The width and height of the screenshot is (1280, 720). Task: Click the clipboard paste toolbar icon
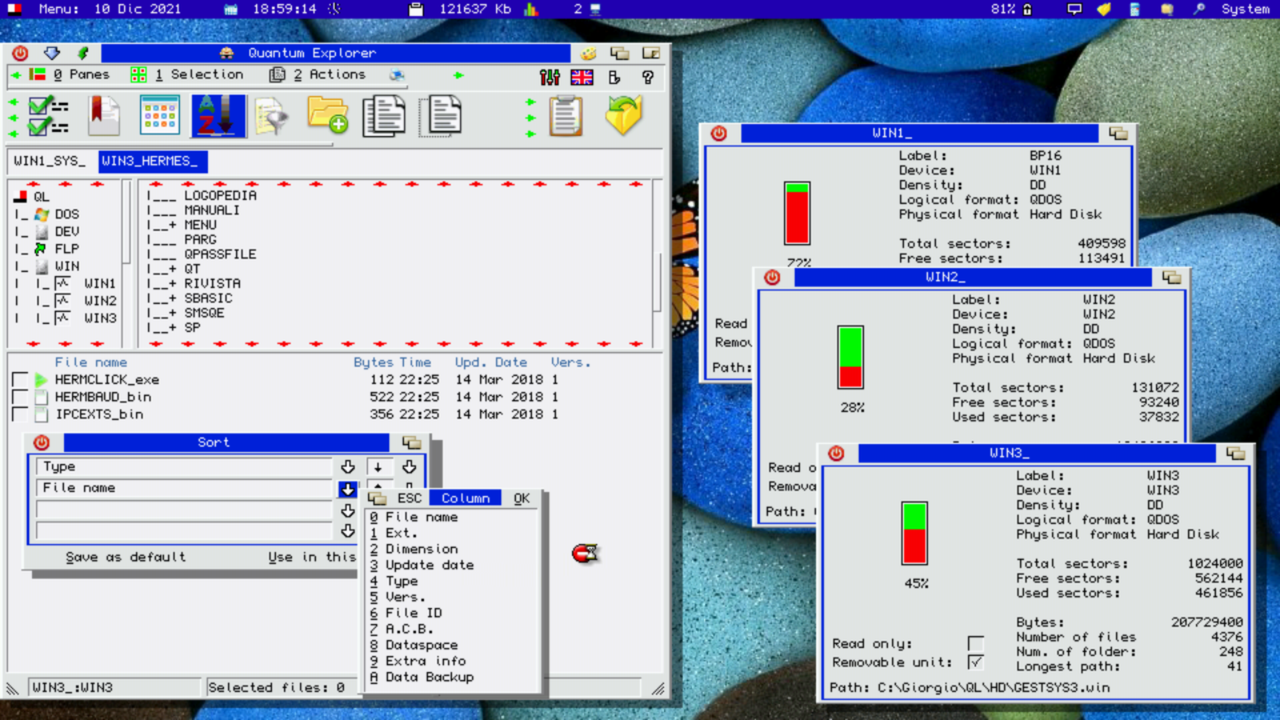tap(565, 115)
